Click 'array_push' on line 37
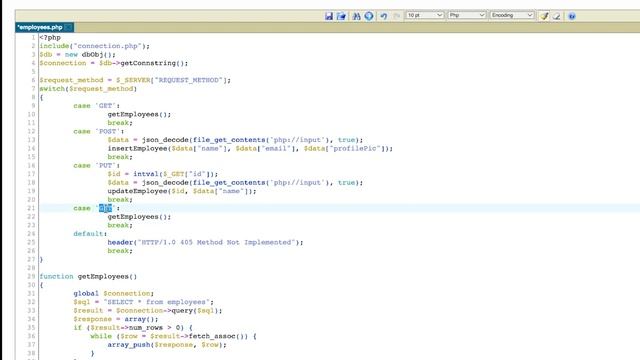Viewport: 640px width, 360px height. pyautogui.click(x=129, y=345)
